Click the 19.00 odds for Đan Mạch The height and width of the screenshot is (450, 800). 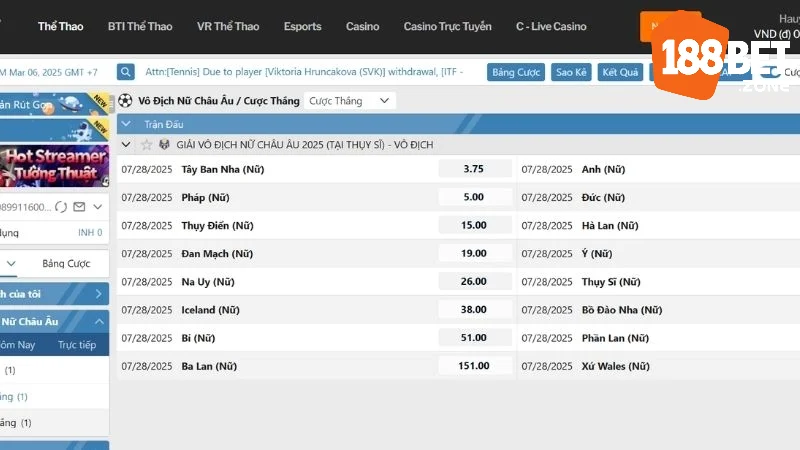click(x=474, y=253)
